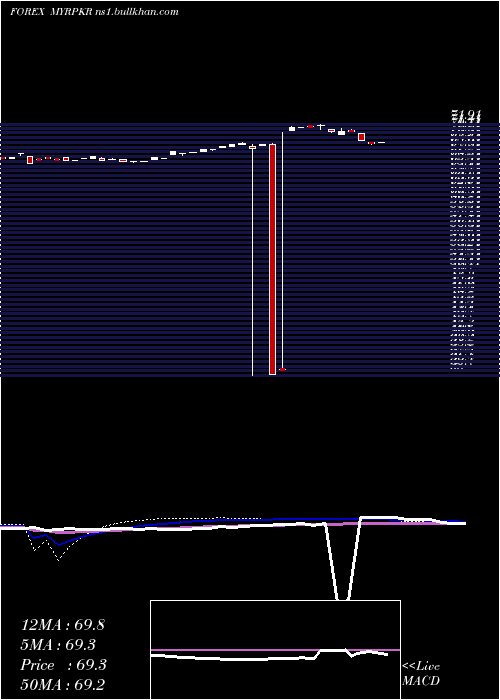Click the top price axis label
The image size is (500, 700).
(466, 117)
